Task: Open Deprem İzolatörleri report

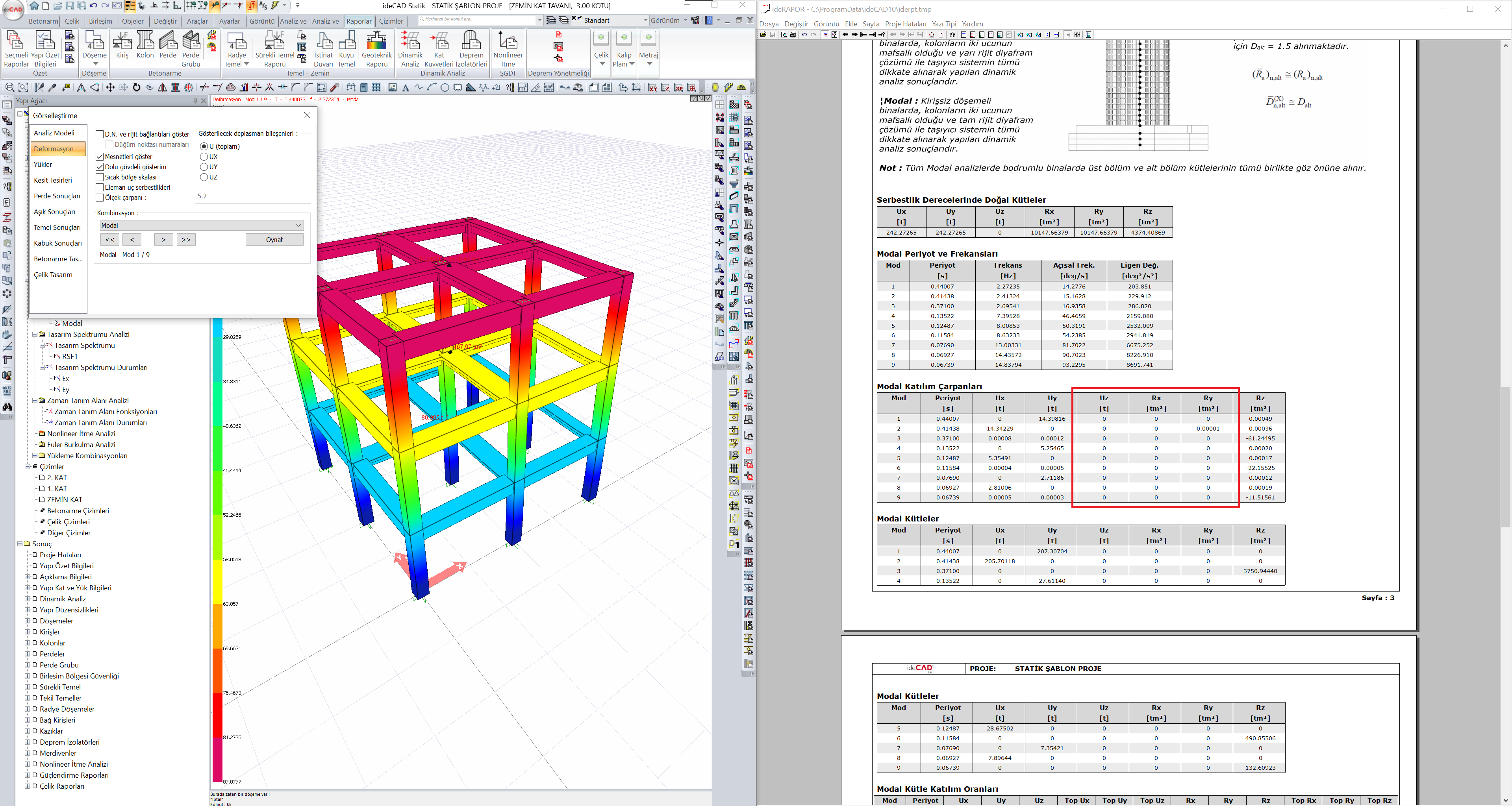Action: (x=471, y=49)
